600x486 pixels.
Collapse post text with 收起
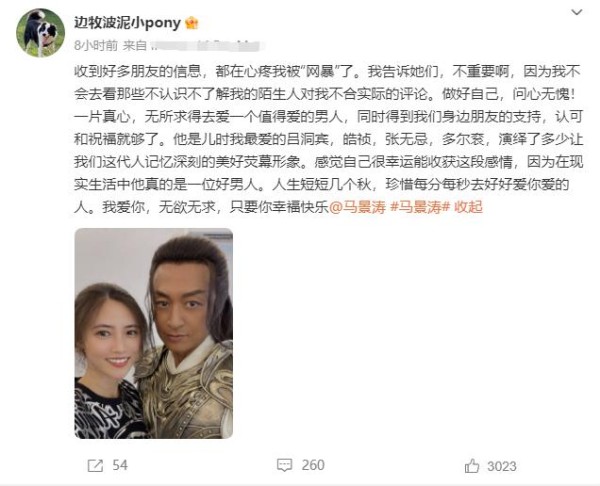[x=468, y=207]
